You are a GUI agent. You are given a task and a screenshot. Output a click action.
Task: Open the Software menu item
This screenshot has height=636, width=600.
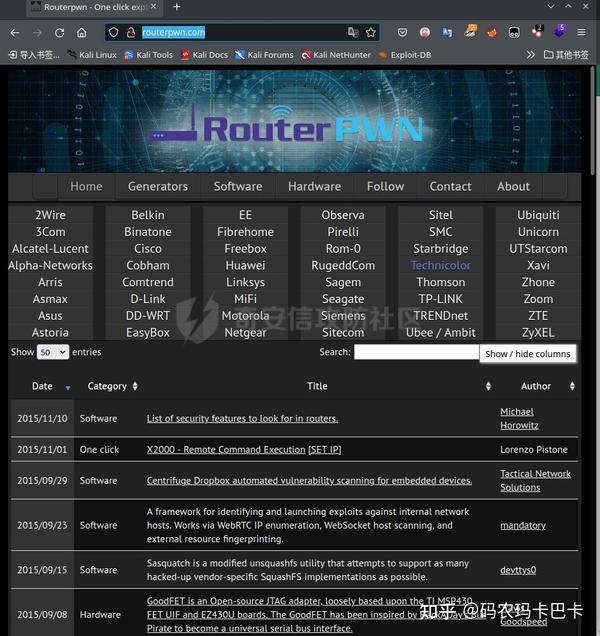(x=238, y=186)
